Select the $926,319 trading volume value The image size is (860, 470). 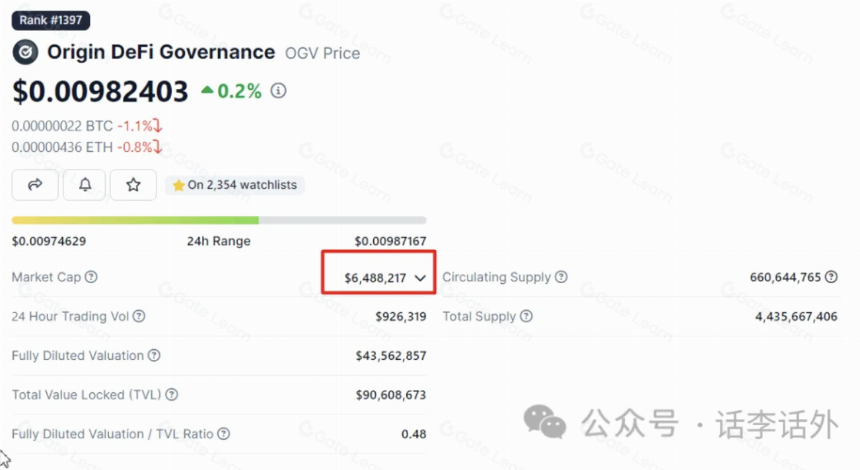[x=400, y=316]
